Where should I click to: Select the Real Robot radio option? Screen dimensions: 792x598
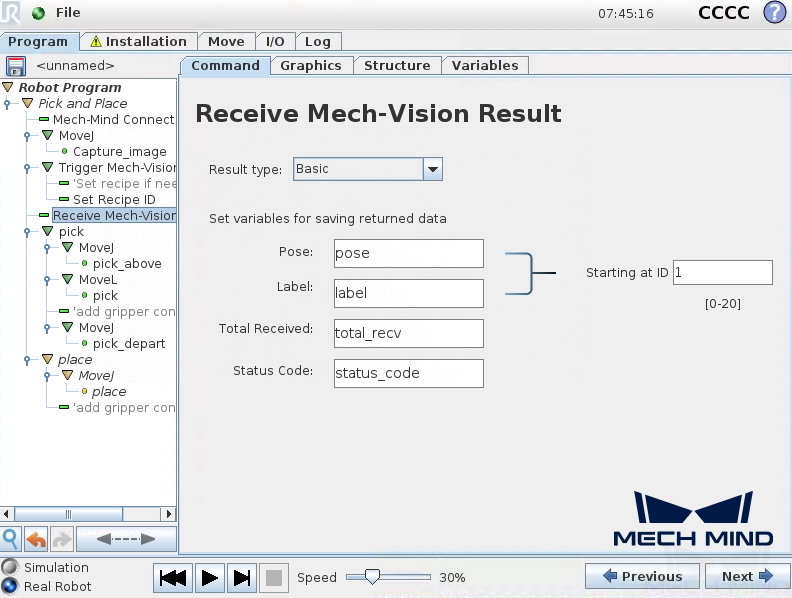pyautogui.click(x=10, y=586)
